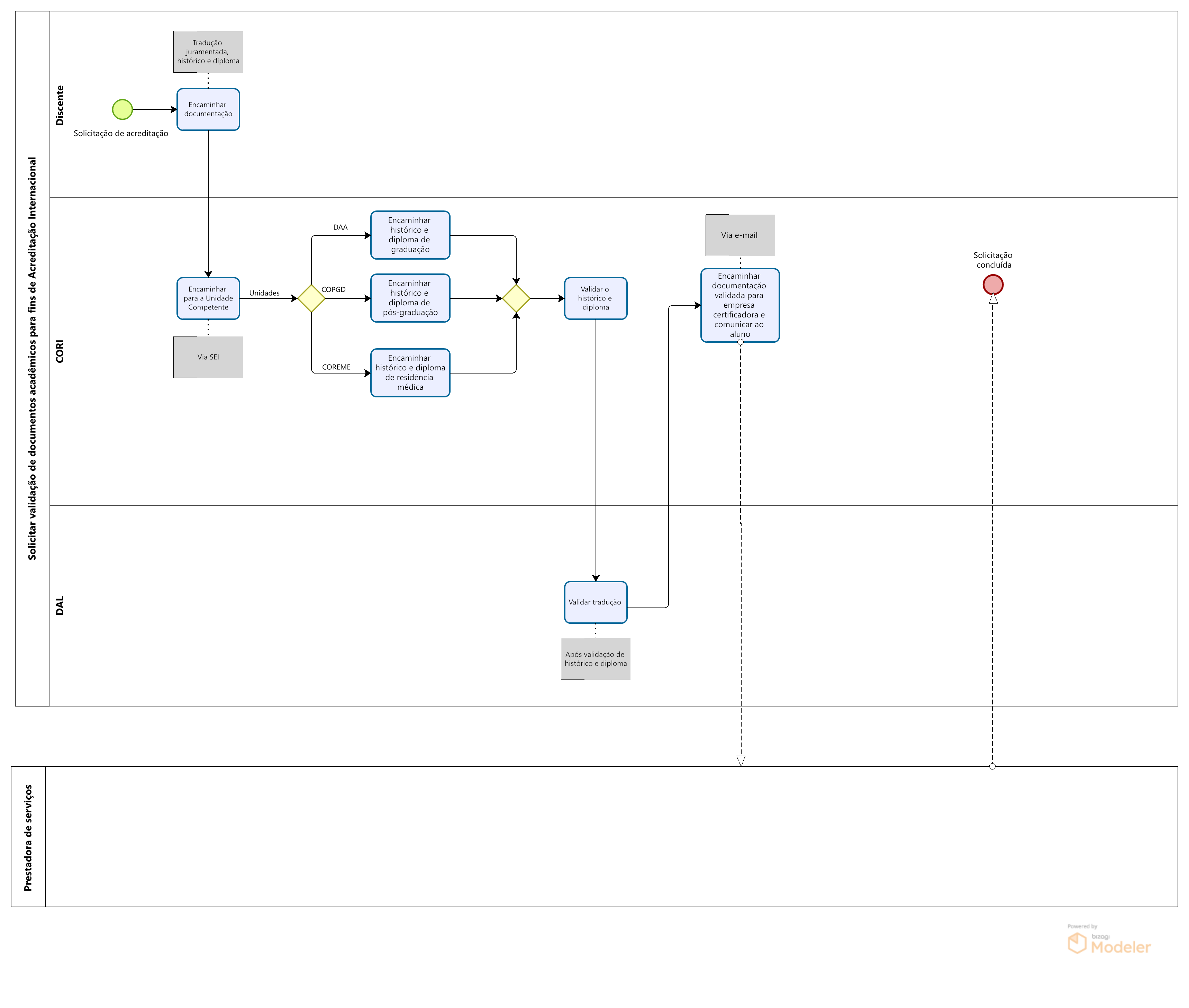Image resolution: width=1189 pixels, height=1008 pixels.
Task: Select the Prestadora de serviços pool header
Action: [28, 837]
